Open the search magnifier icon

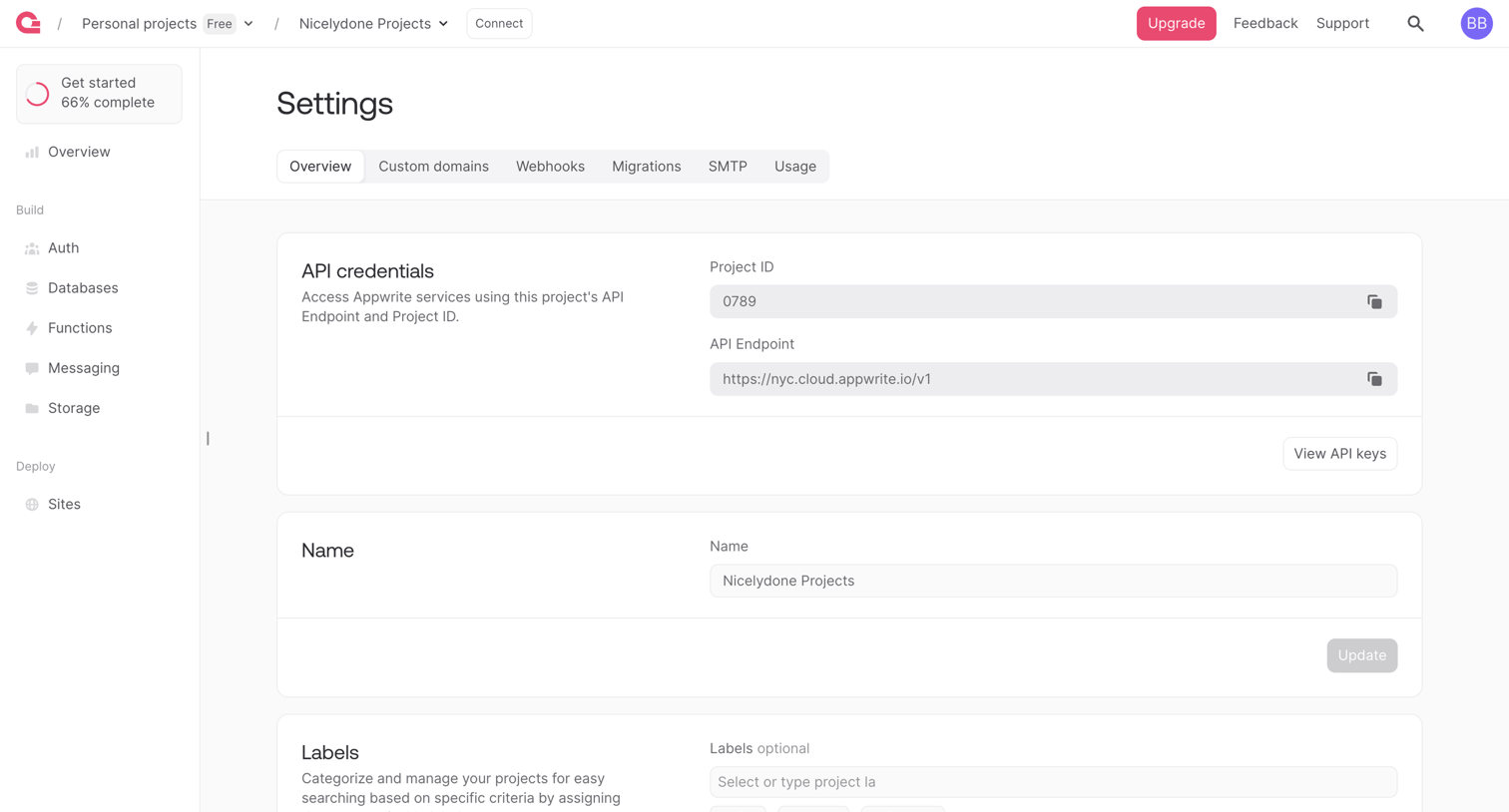(1415, 23)
